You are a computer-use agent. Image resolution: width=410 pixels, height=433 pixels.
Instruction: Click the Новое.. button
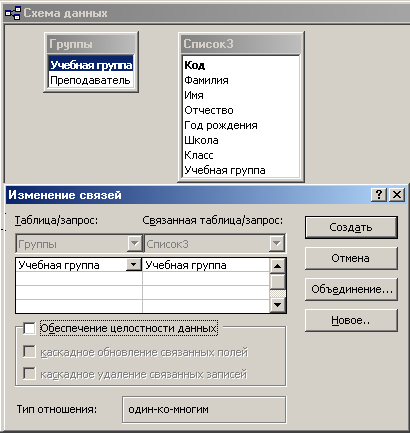[351, 320]
